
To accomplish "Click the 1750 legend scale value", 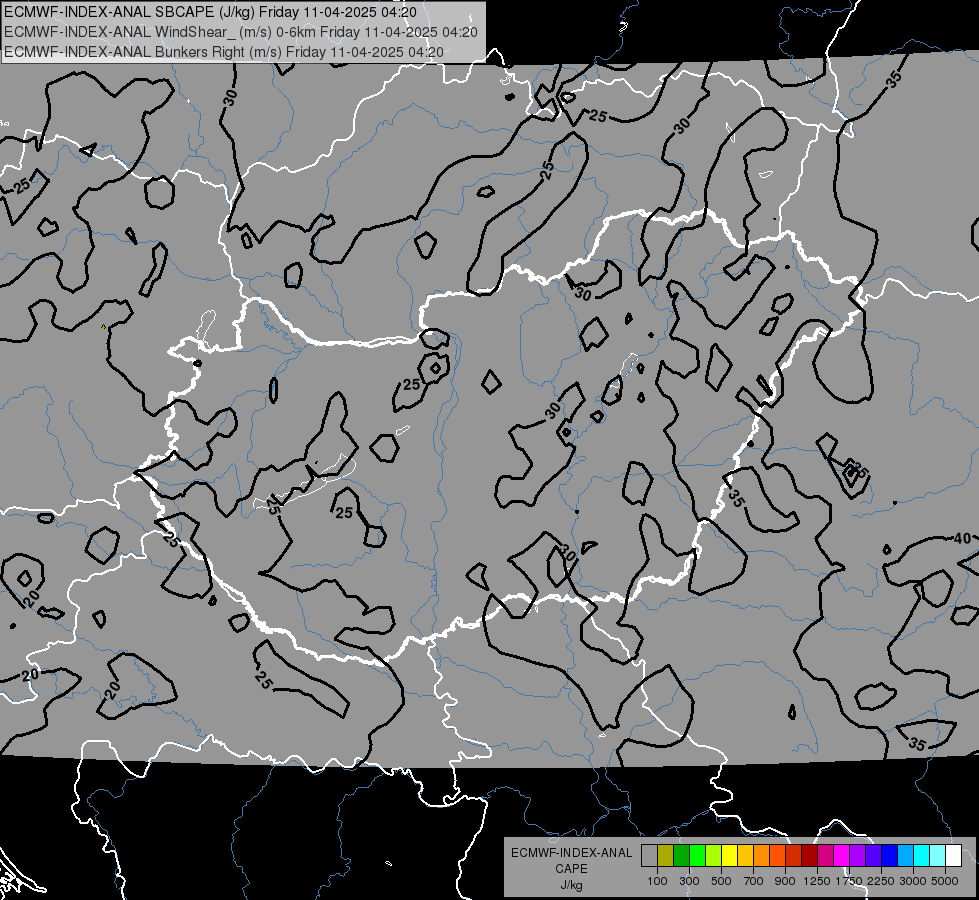I will click(x=849, y=881).
